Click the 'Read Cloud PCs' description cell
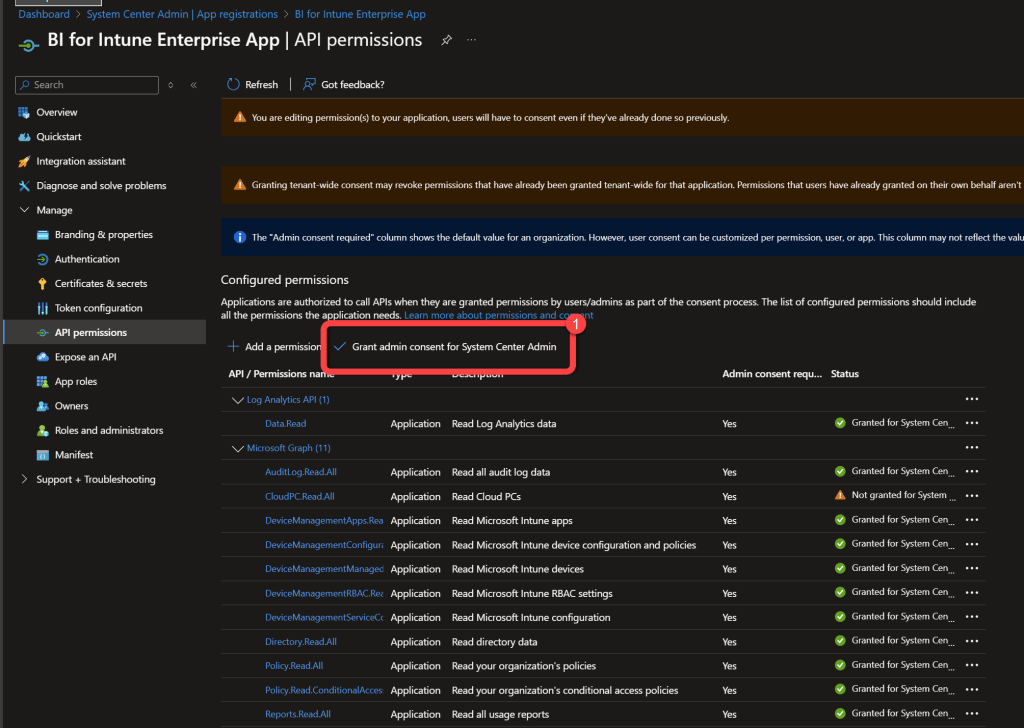This screenshot has width=1024, height=728. click(487, 496)
